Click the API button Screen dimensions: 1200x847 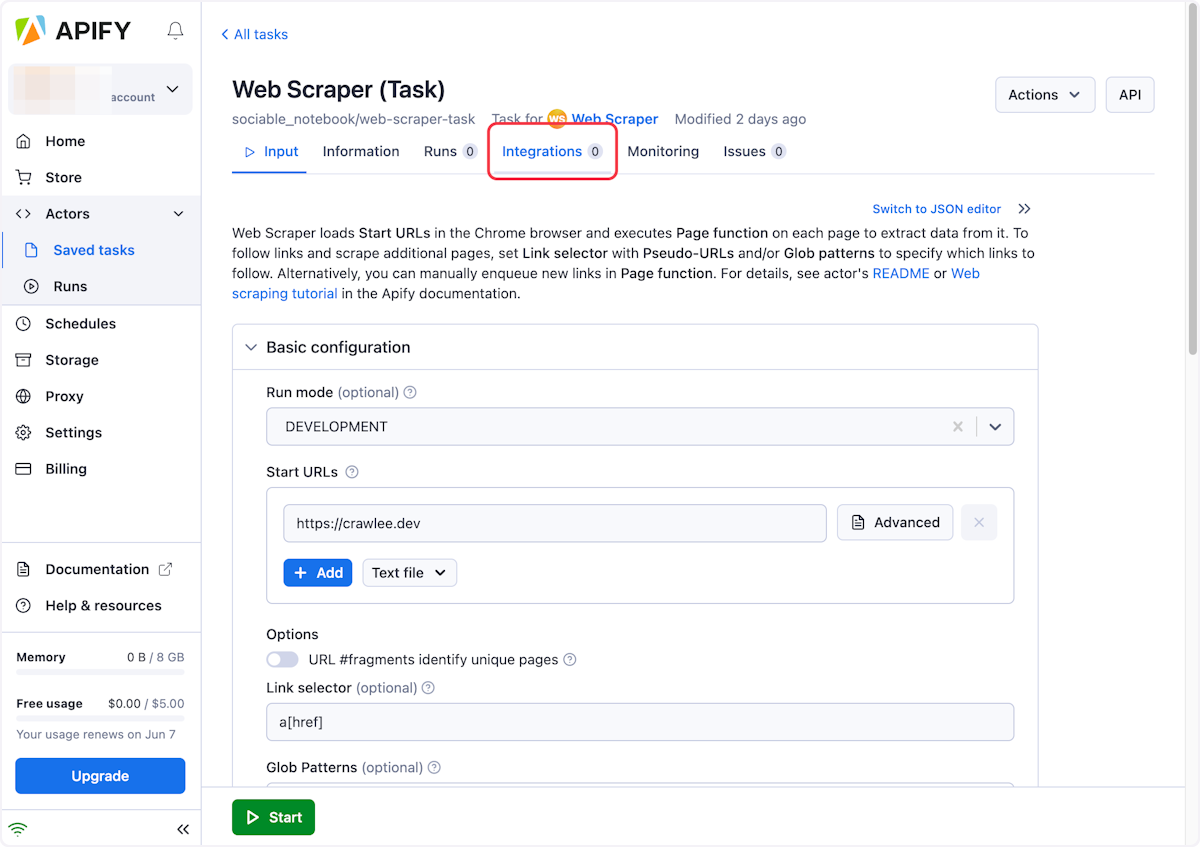pos(1130,95)
